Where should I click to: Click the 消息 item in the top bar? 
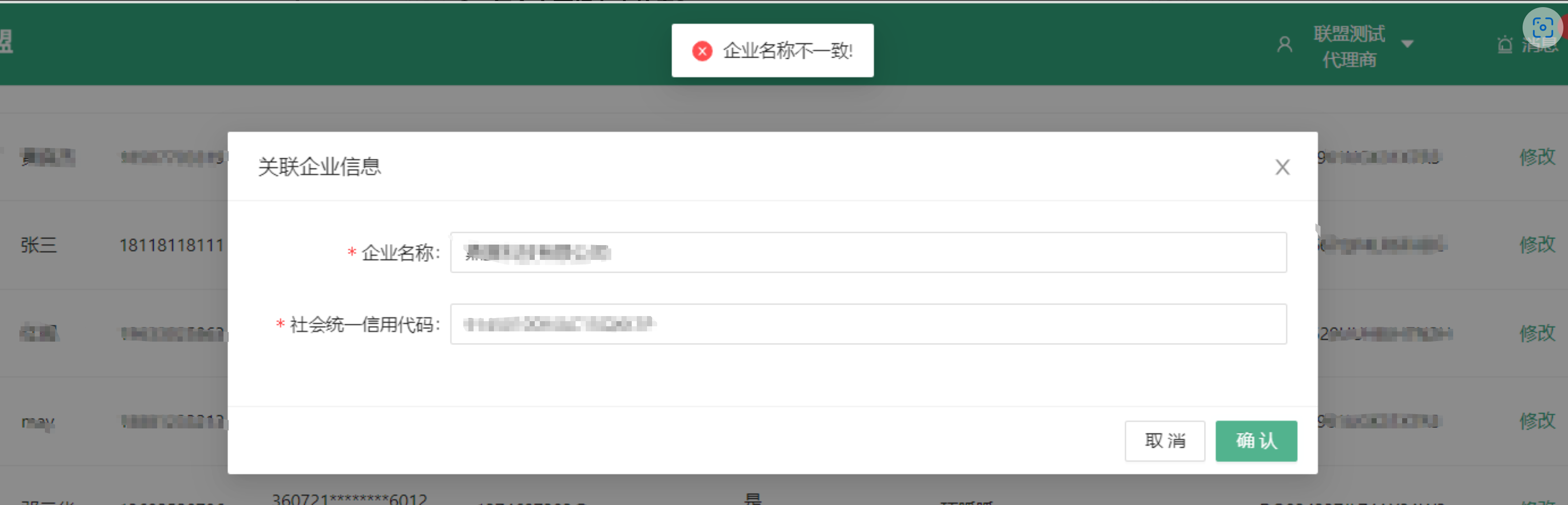coord(1540,43)
